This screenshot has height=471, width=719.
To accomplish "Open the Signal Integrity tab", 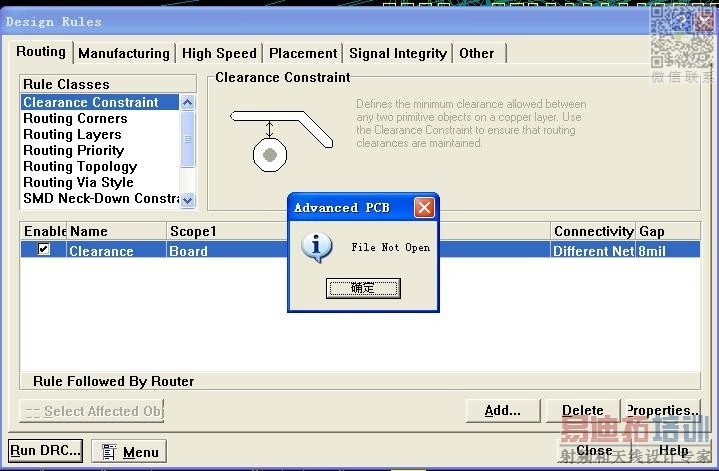I will (x=398, y=53).
